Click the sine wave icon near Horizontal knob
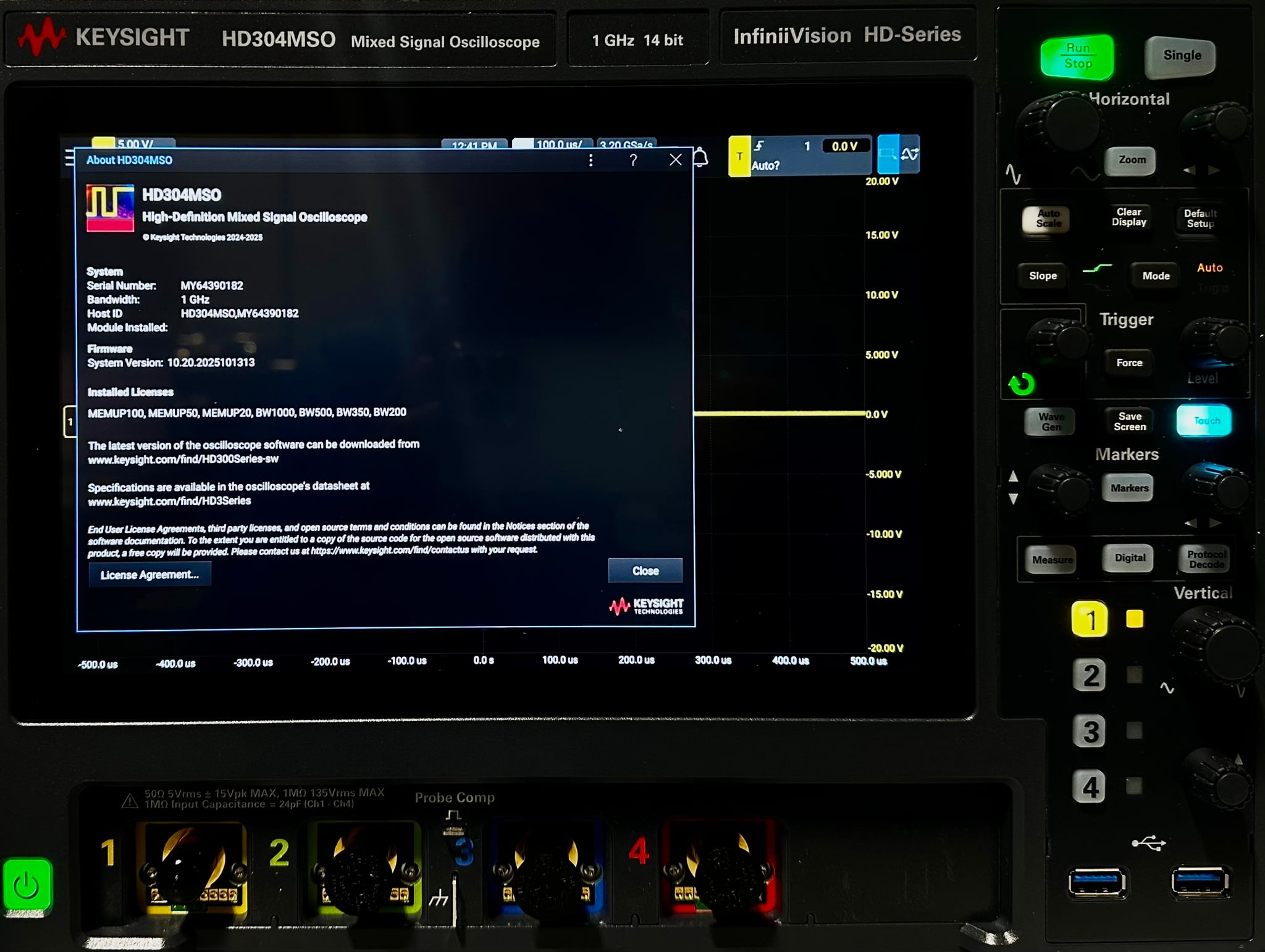Screen dimensions: 1265x952 (1013, 173)
